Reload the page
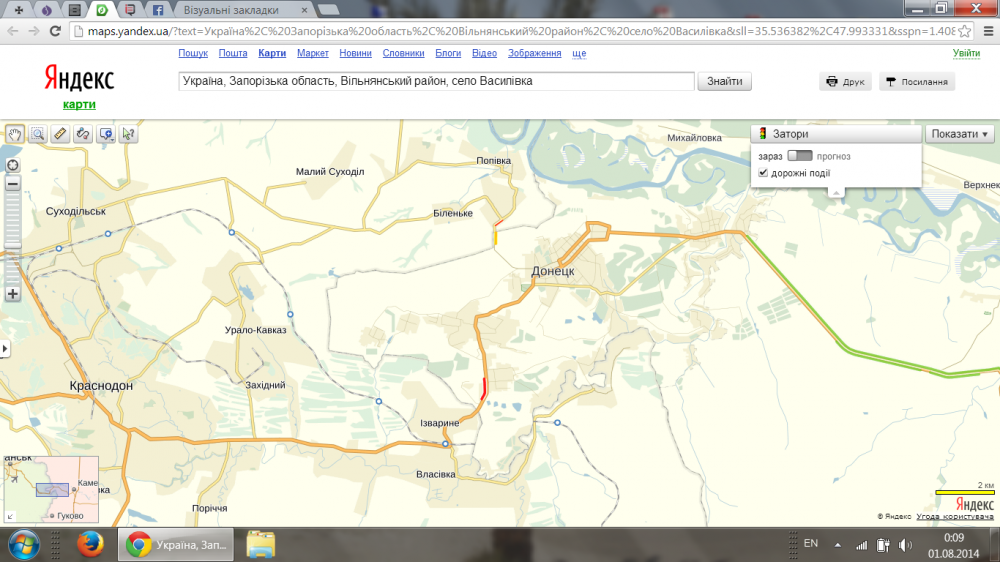This screenshot has height=562, width=1000. (x=55, y=31)
